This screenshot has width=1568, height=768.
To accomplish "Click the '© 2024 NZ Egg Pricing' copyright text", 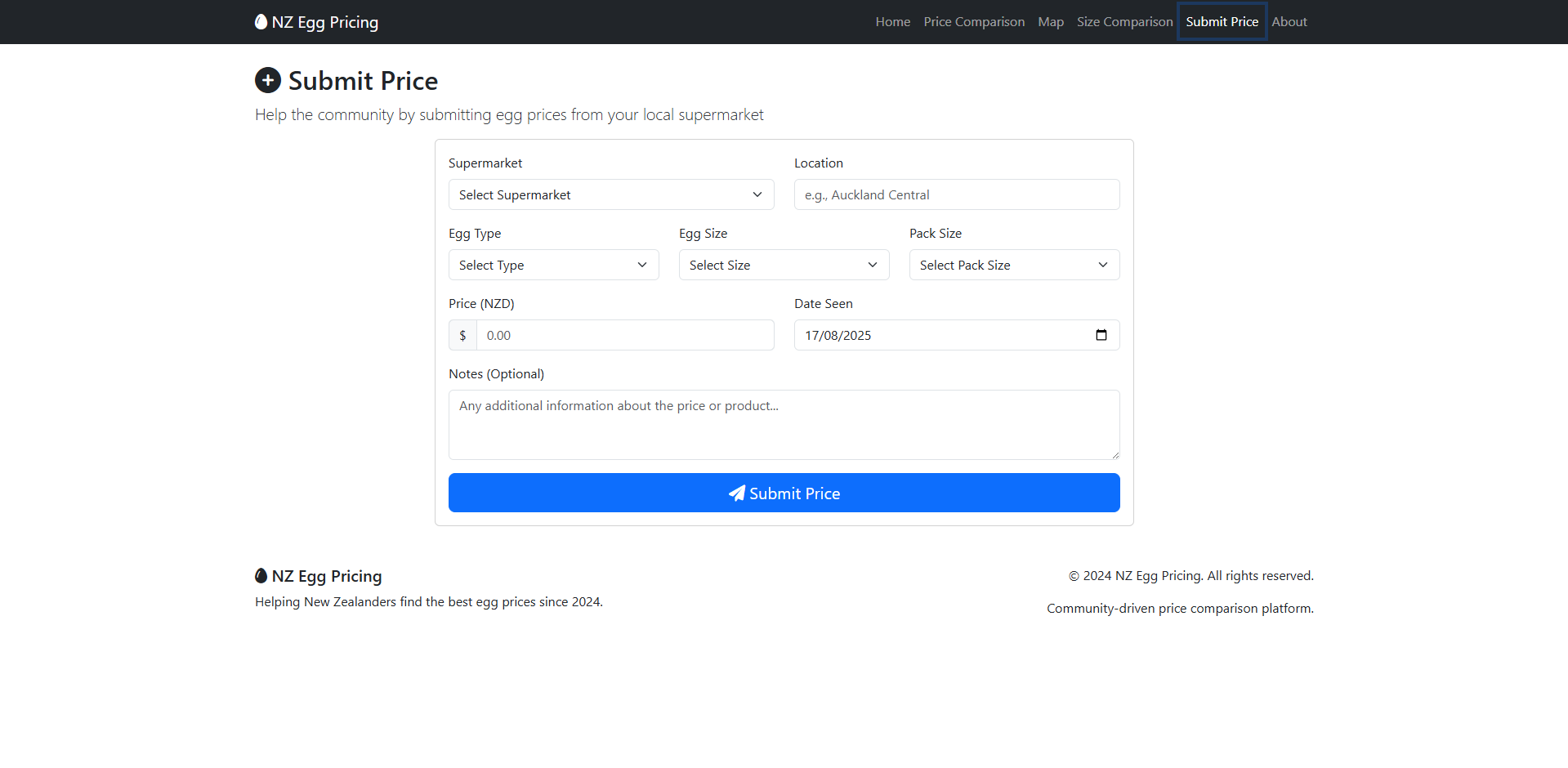I will click(x=1191, y=576).
